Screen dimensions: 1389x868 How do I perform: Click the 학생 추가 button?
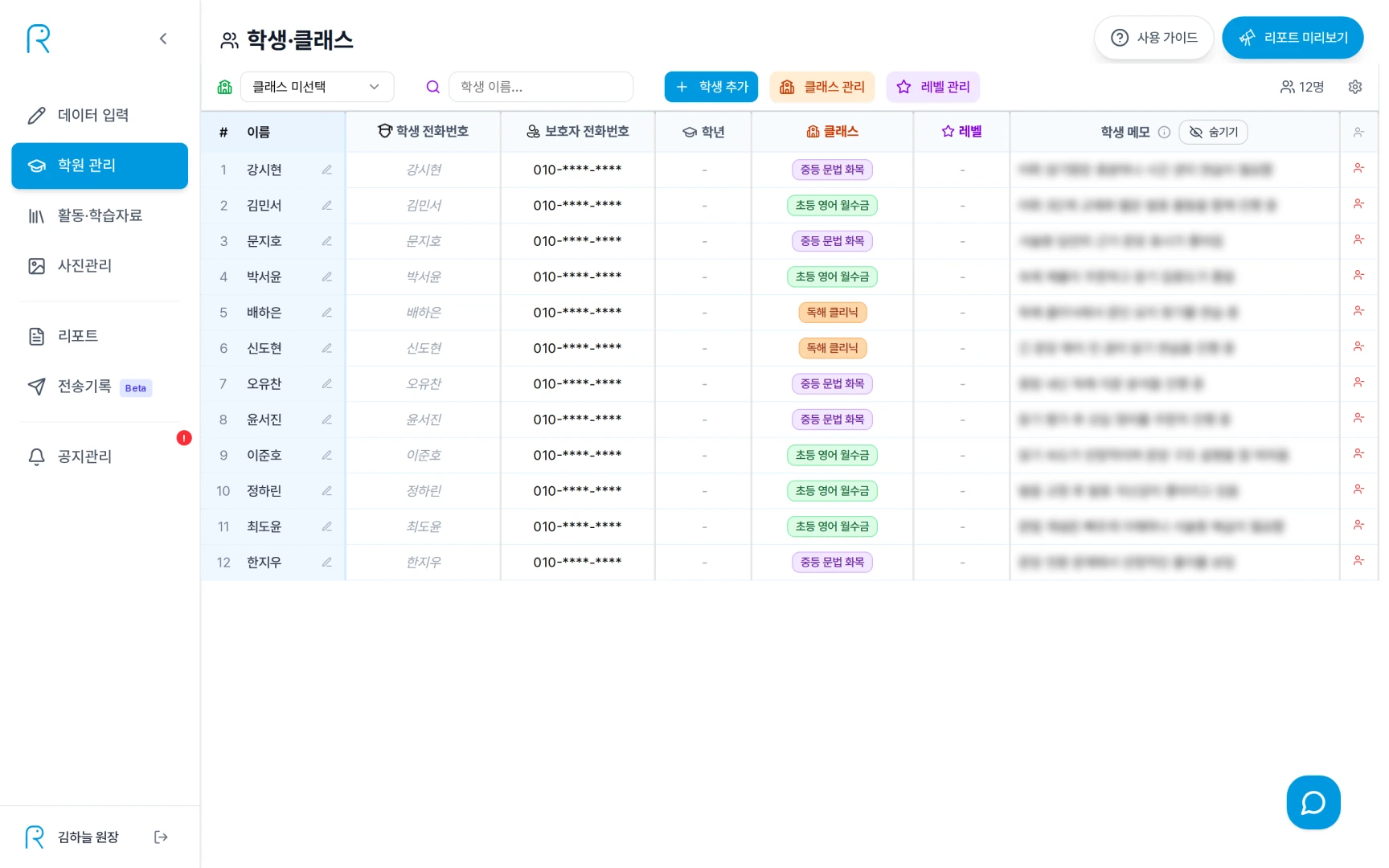[x=711, y=87]
